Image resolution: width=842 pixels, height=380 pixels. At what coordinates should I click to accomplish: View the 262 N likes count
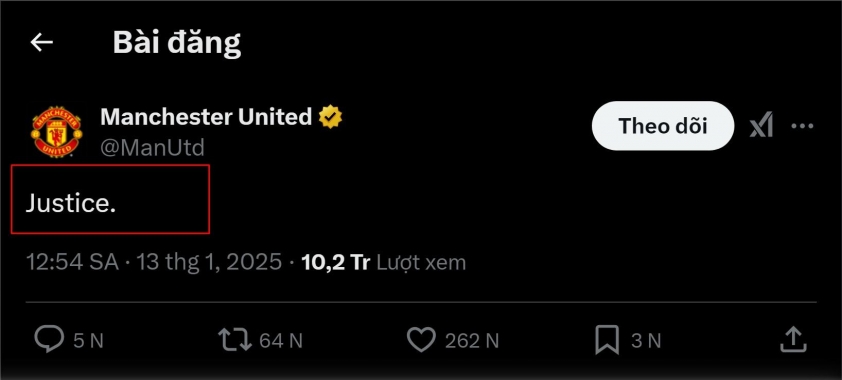pos(472,340)
